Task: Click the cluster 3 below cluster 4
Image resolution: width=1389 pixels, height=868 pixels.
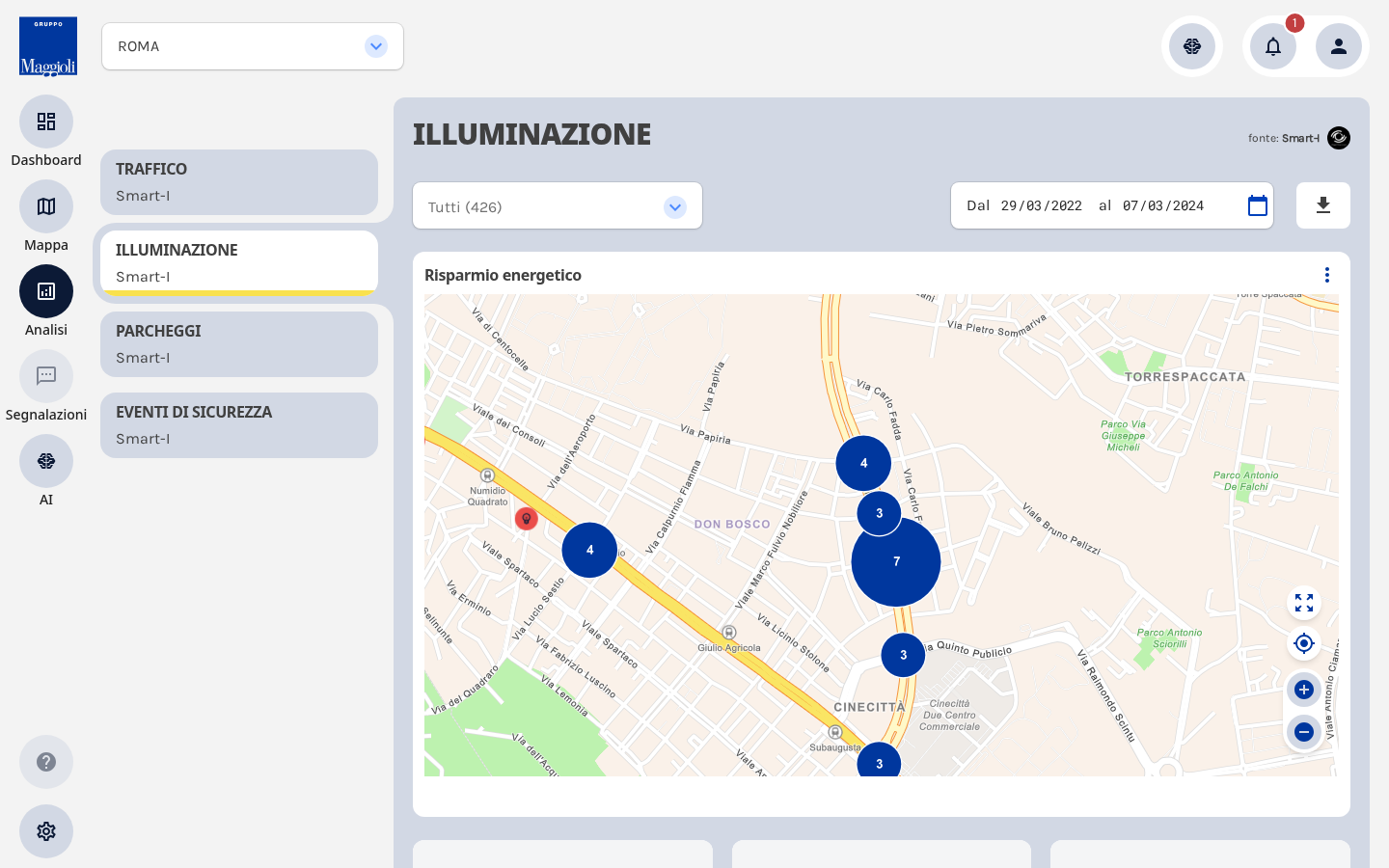Action: [x=879, y=513]
